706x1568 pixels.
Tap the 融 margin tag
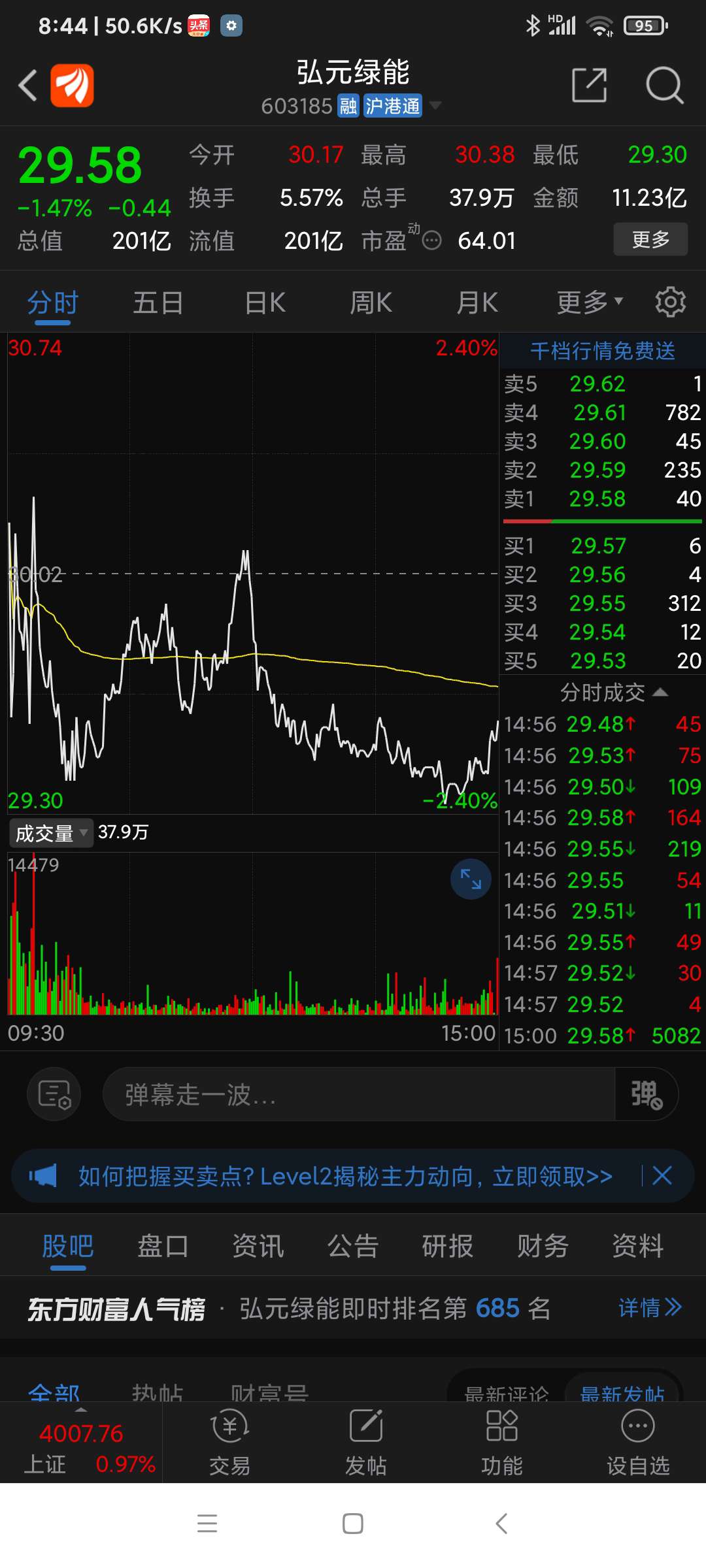coord(348,105)
